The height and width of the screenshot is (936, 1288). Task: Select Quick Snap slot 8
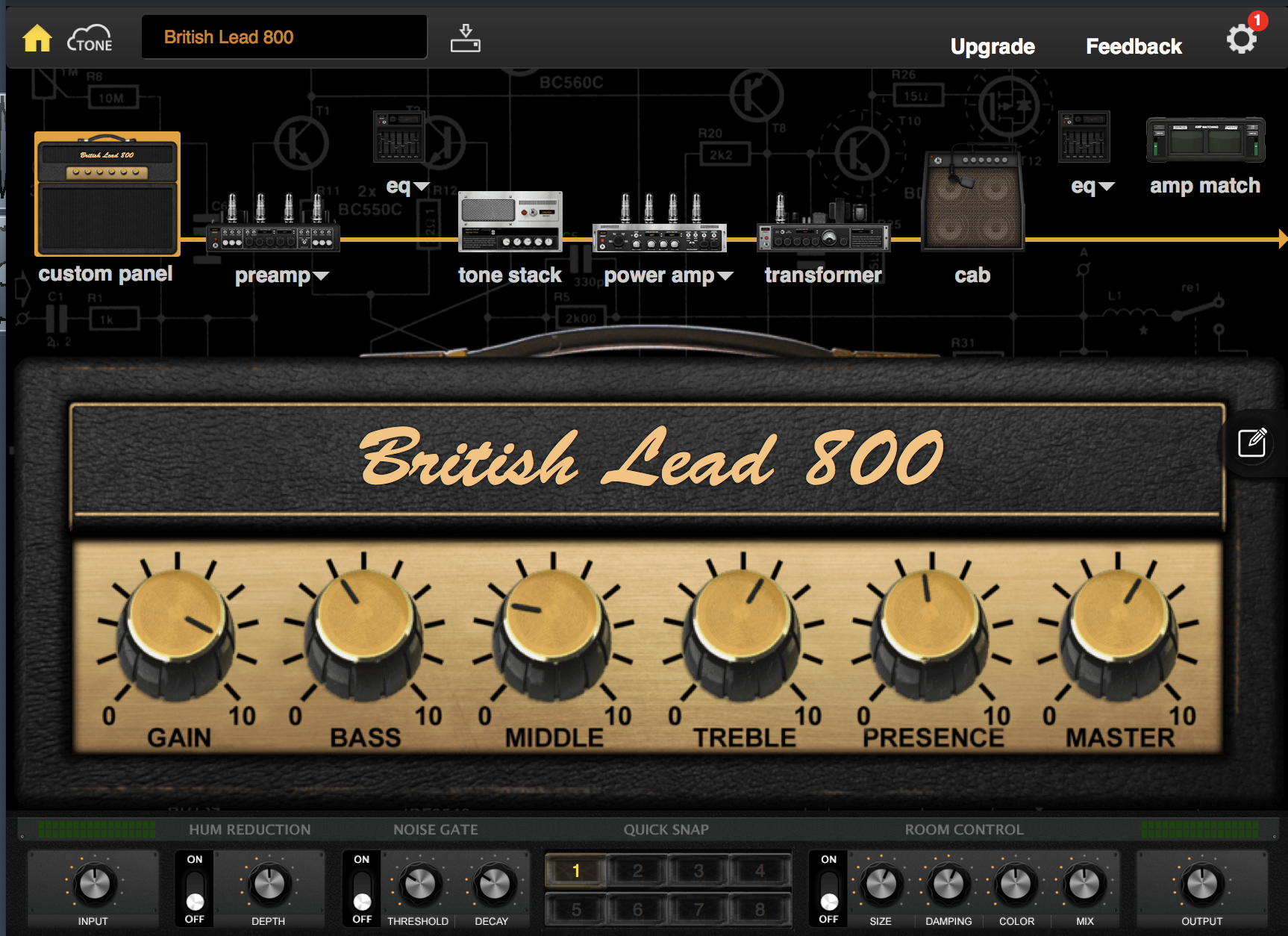pos(760,909)
